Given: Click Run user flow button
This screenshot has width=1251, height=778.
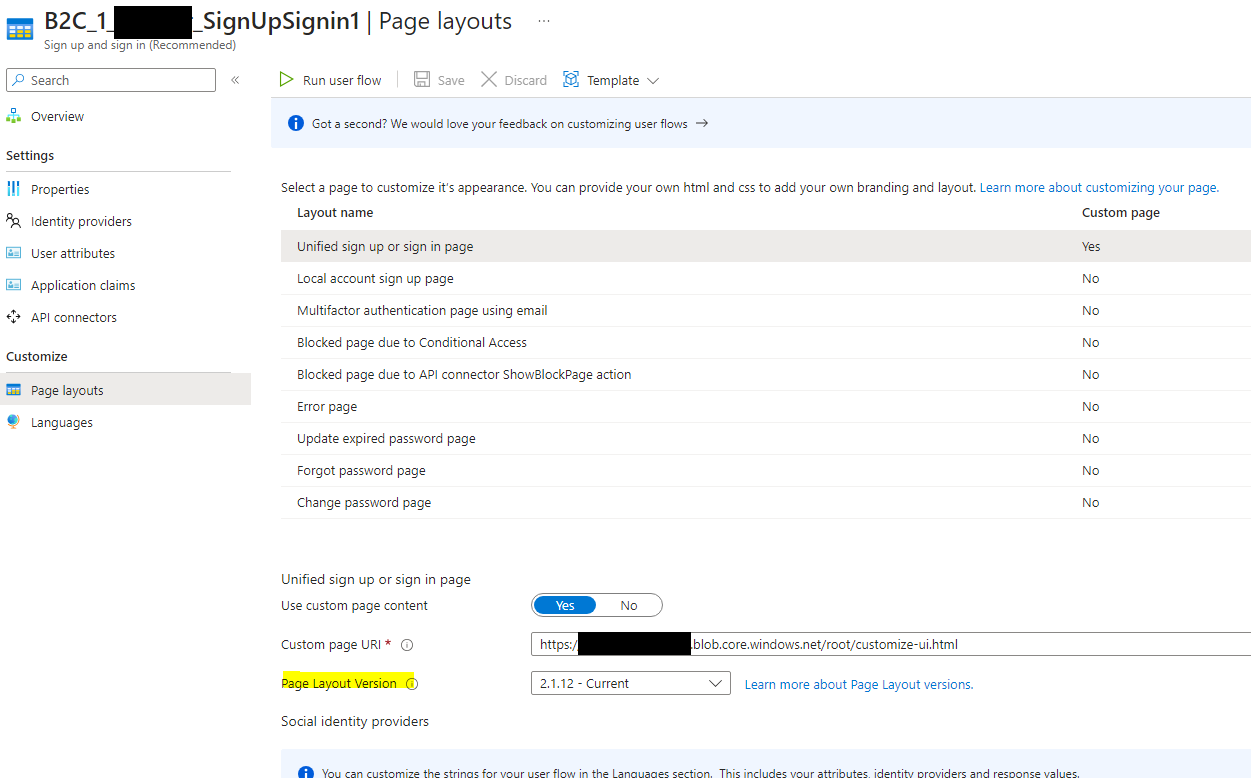Looking at the screenshot, I should 330,80.
